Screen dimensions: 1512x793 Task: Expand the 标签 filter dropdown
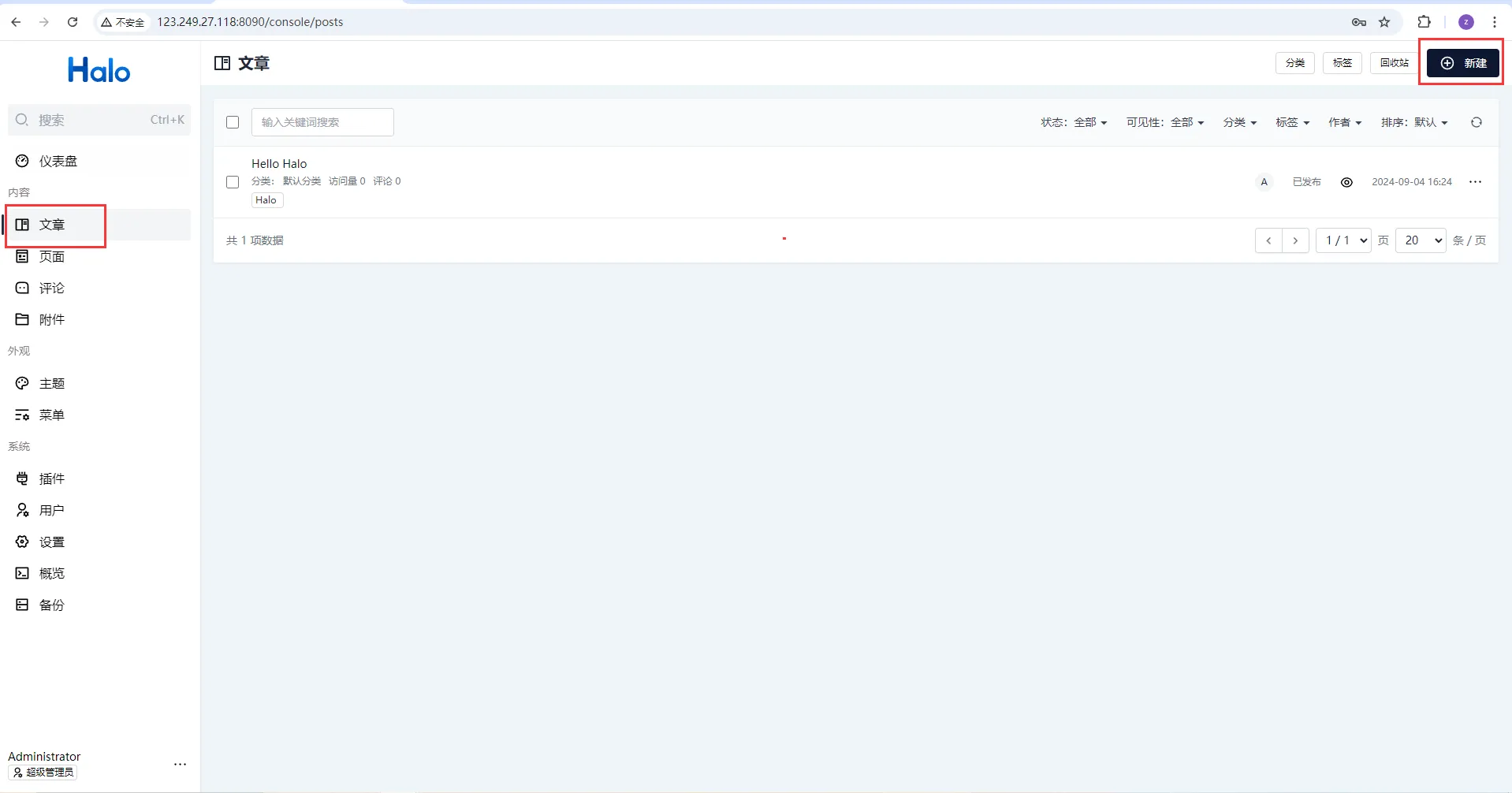1293,122
